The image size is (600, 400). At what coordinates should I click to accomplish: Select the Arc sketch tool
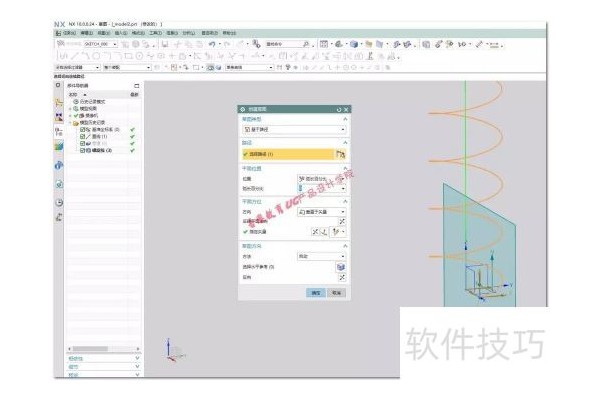click(86, 56)
